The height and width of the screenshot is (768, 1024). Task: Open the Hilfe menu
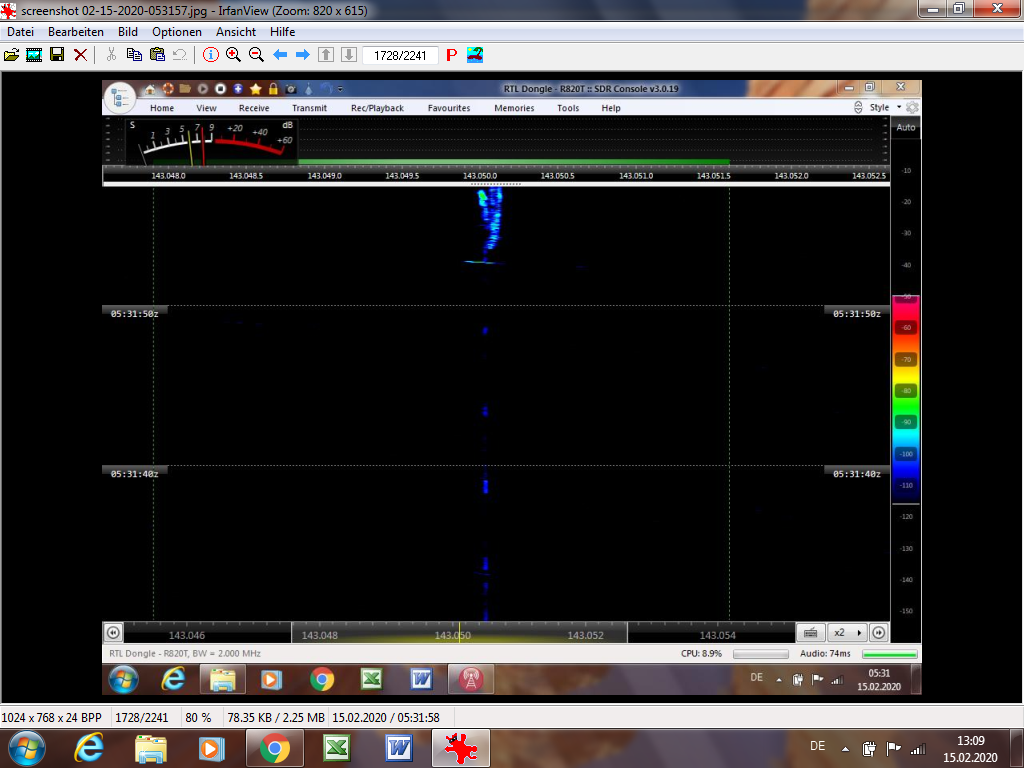[x=282, y=31]
